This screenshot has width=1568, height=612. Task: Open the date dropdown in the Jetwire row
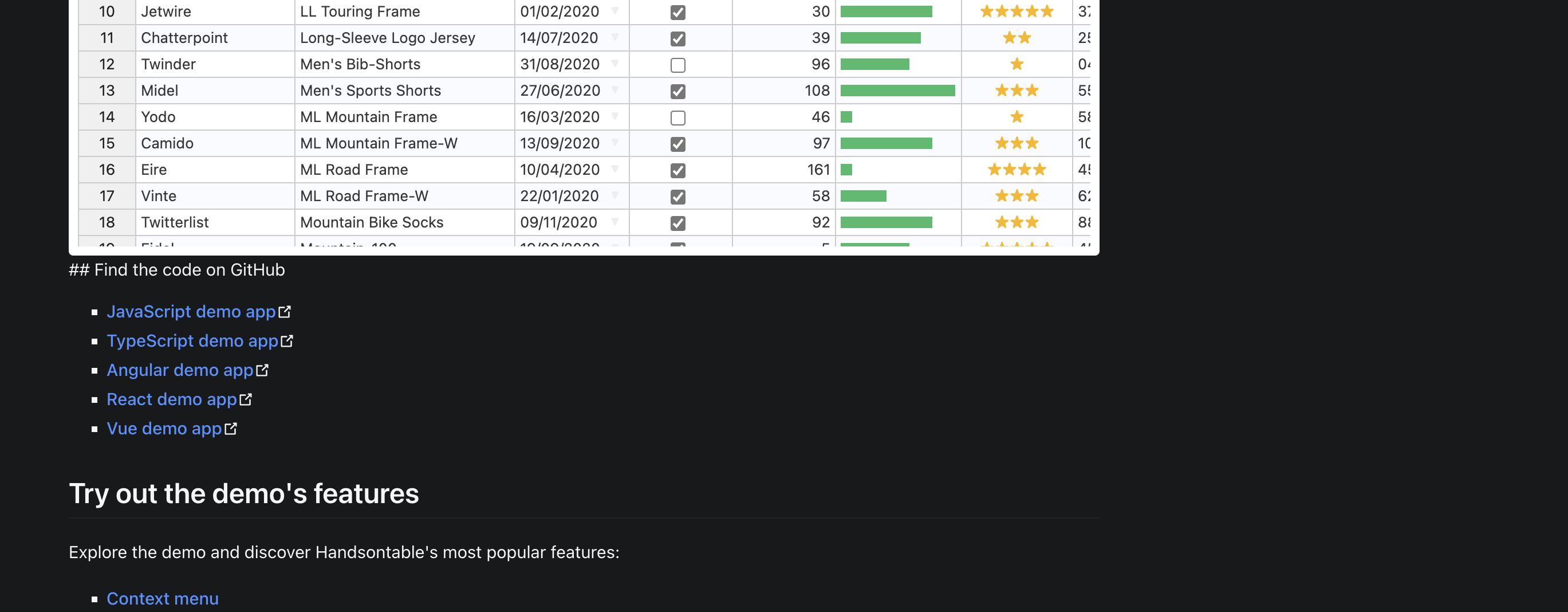pyautogui.click(x=615, y=11)
